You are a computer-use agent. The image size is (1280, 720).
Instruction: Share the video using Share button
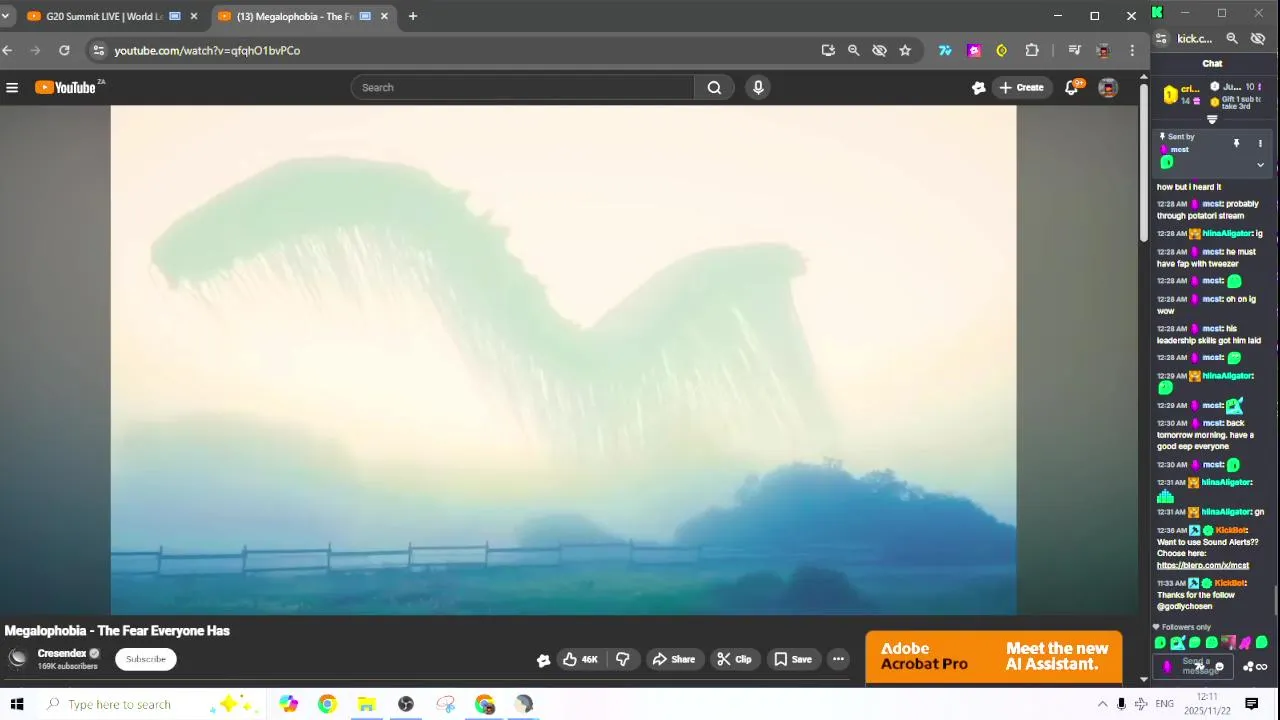[x=673, y=659]
